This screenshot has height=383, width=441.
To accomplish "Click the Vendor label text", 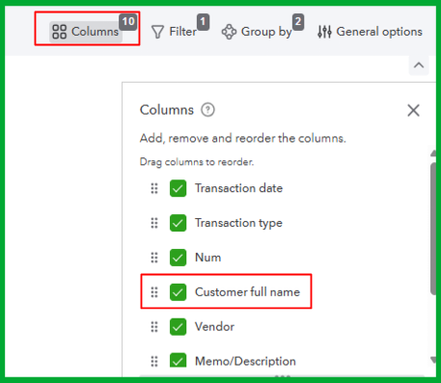I will click(215, 327).
